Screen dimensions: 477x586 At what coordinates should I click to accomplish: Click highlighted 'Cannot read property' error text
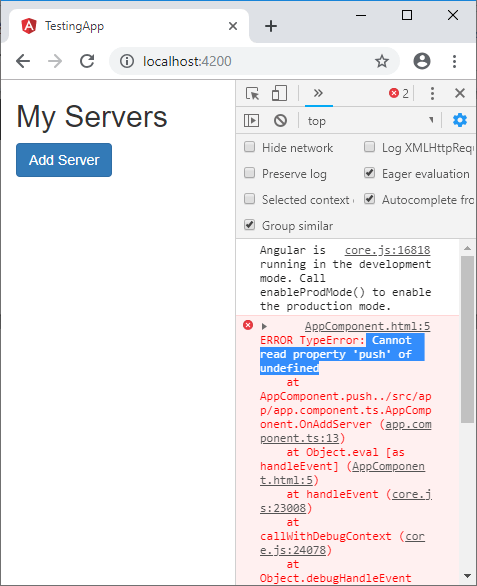pos(342,354)
